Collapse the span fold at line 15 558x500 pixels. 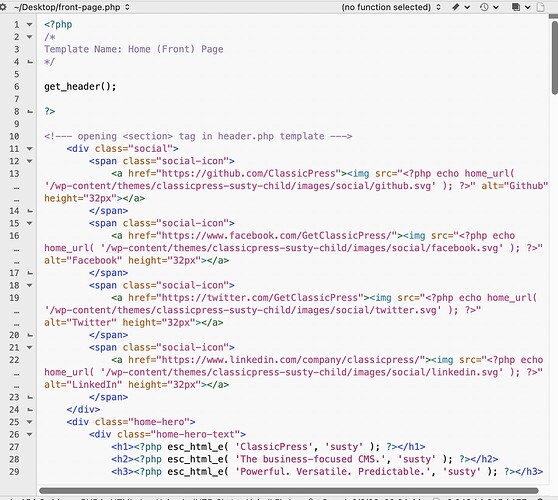click(30, 223)
